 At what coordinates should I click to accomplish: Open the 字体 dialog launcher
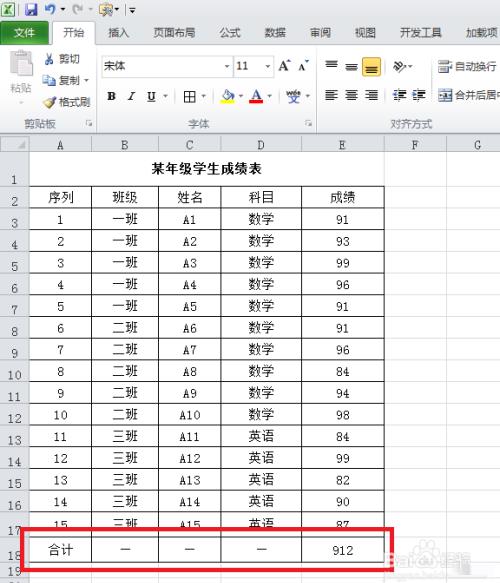[308, 123]
